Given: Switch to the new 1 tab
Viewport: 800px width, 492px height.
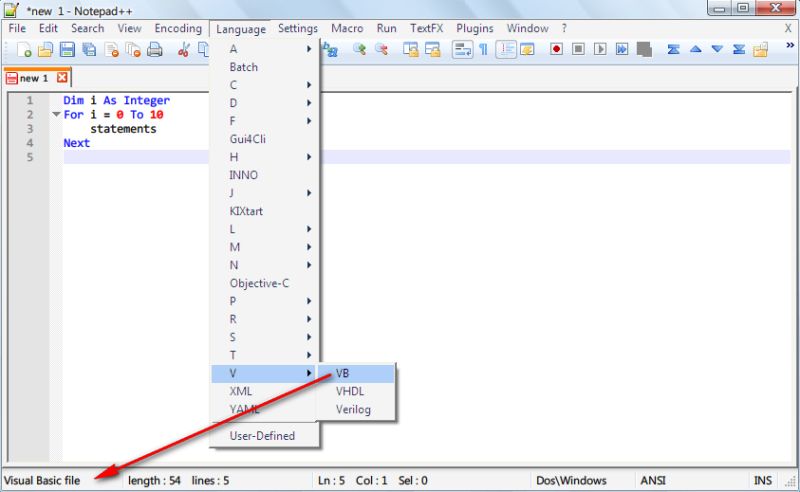Looking at the screenshot, I should pyautogui.click(x=33, y=78).
